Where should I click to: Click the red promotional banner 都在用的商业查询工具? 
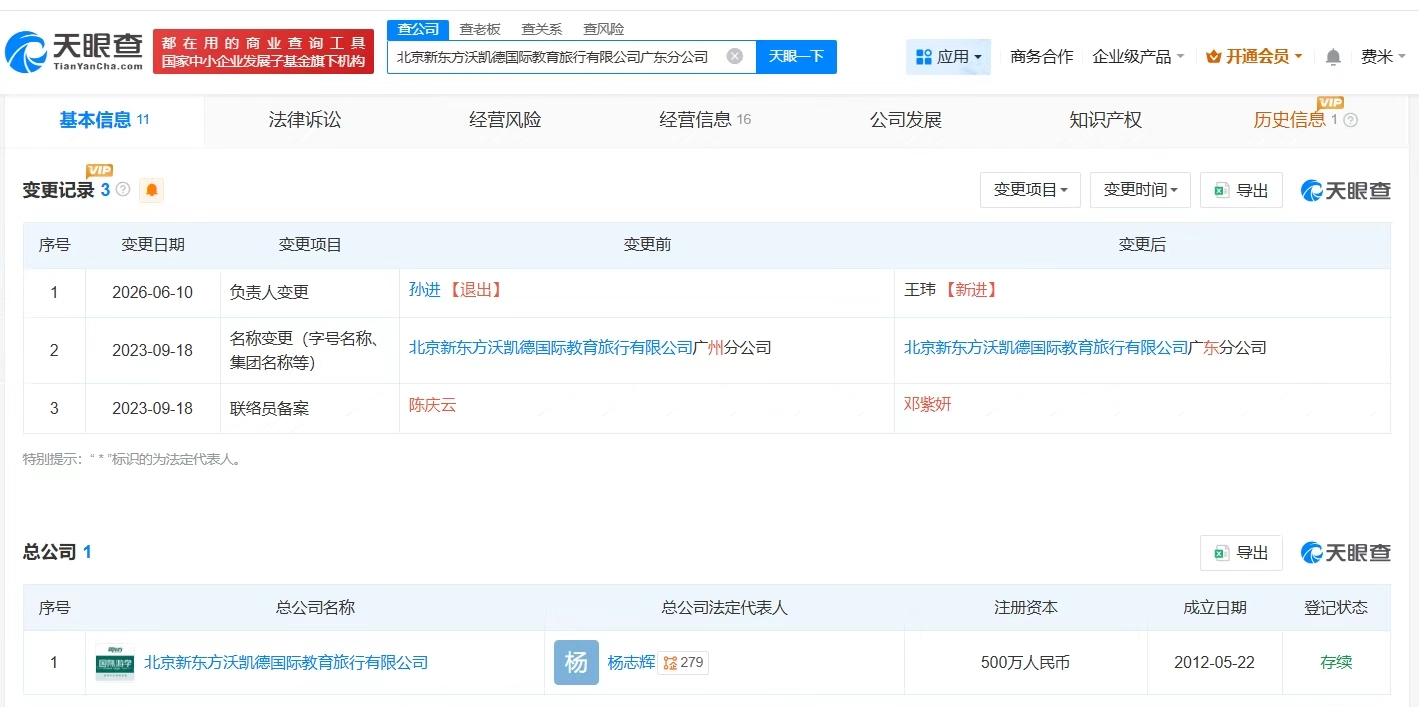pyautogui.click(x=263, y=52)
